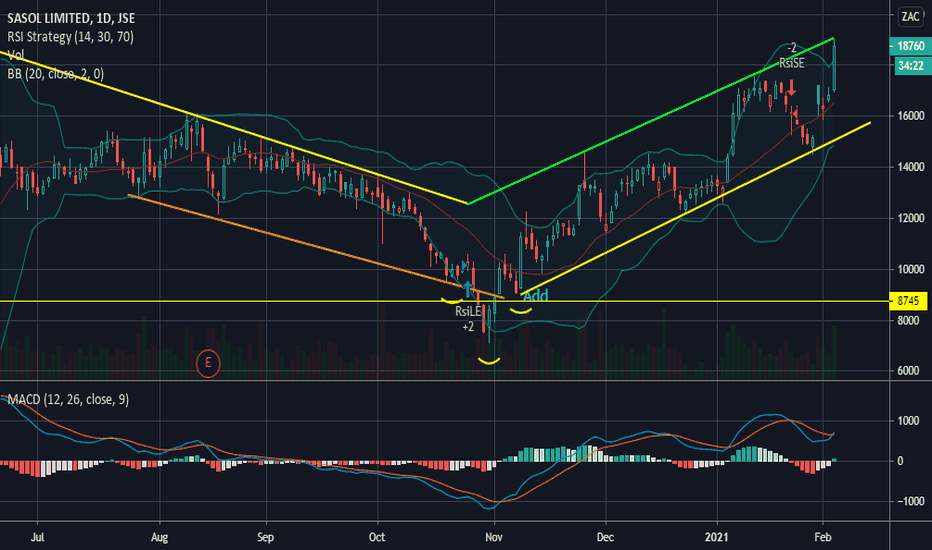The width and height of the screenshot is (932, 550).
Task: Click the RsiSE red down arrow marker
Action: coord(791,90)
